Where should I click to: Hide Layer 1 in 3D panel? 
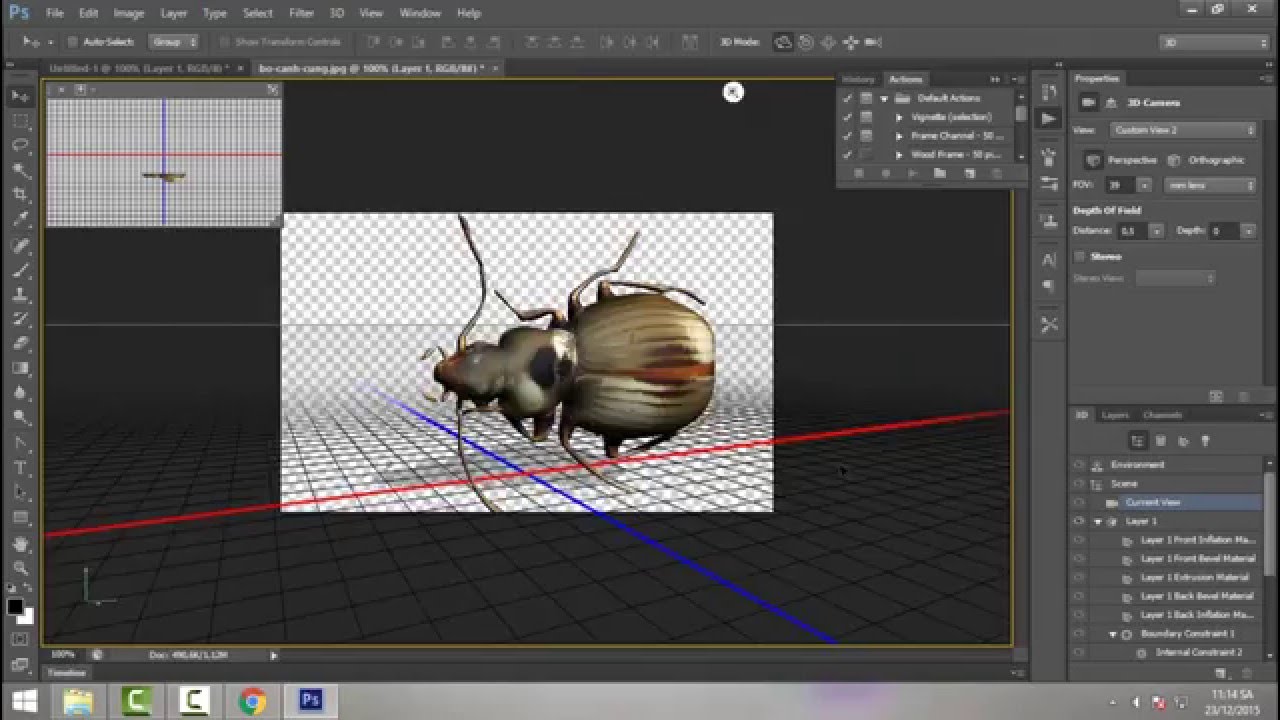click(x=1078, y=521)
